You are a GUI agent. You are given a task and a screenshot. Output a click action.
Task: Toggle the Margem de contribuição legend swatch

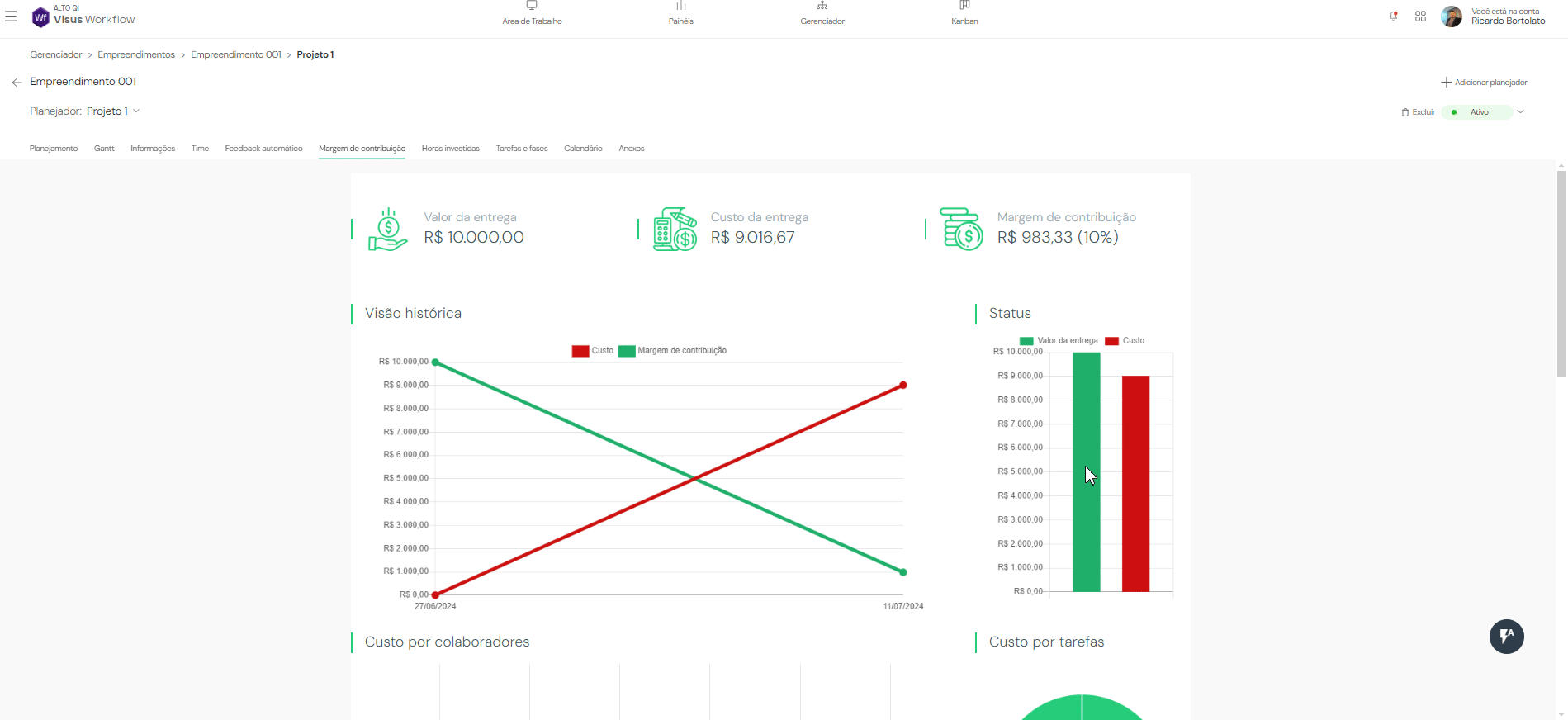click(x=627, y=351)
